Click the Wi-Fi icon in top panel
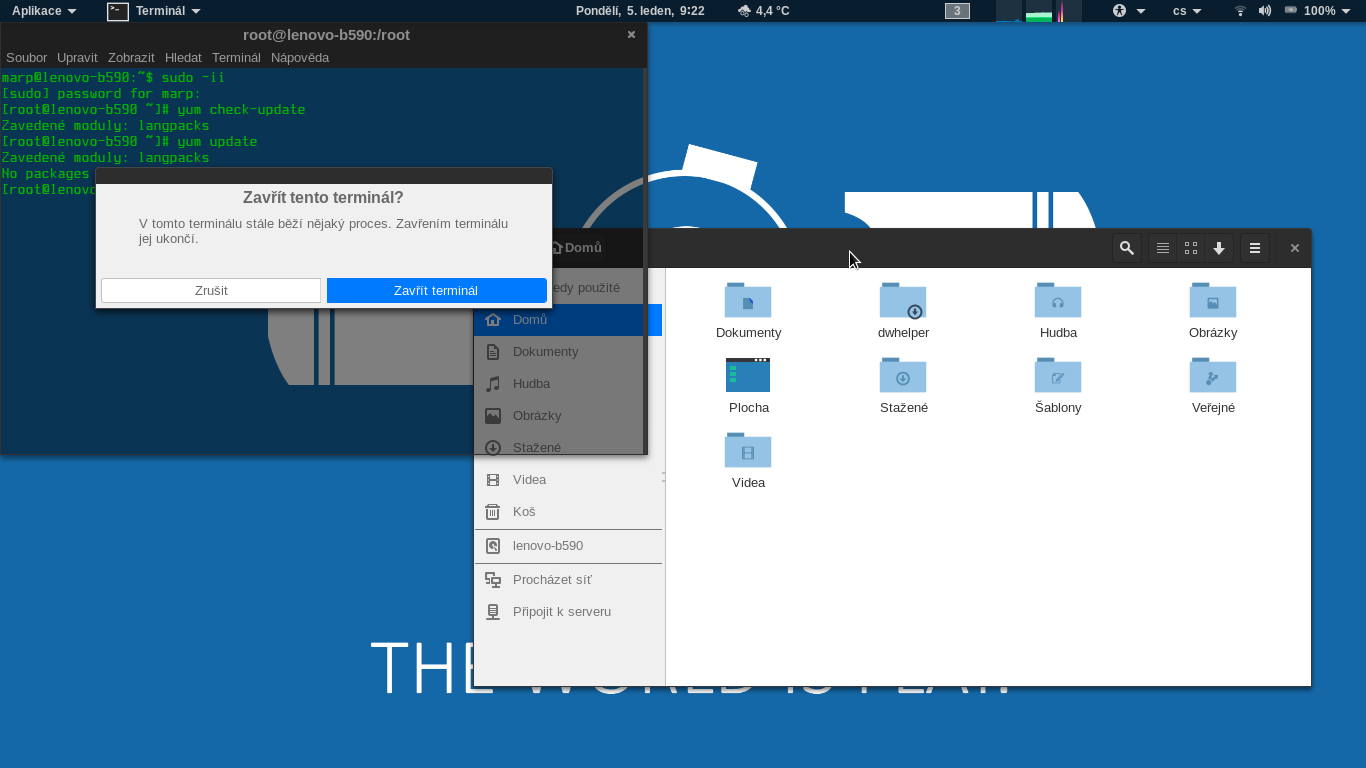 (1240, 11)
